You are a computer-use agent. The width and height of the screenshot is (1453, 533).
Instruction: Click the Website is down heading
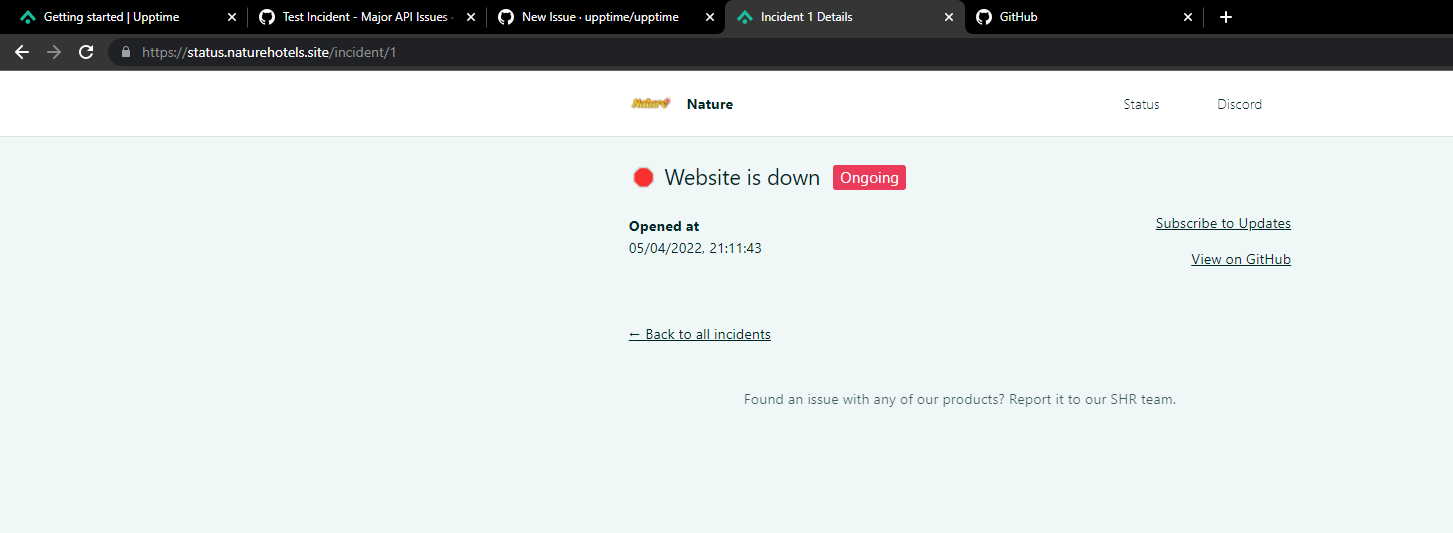742,178
